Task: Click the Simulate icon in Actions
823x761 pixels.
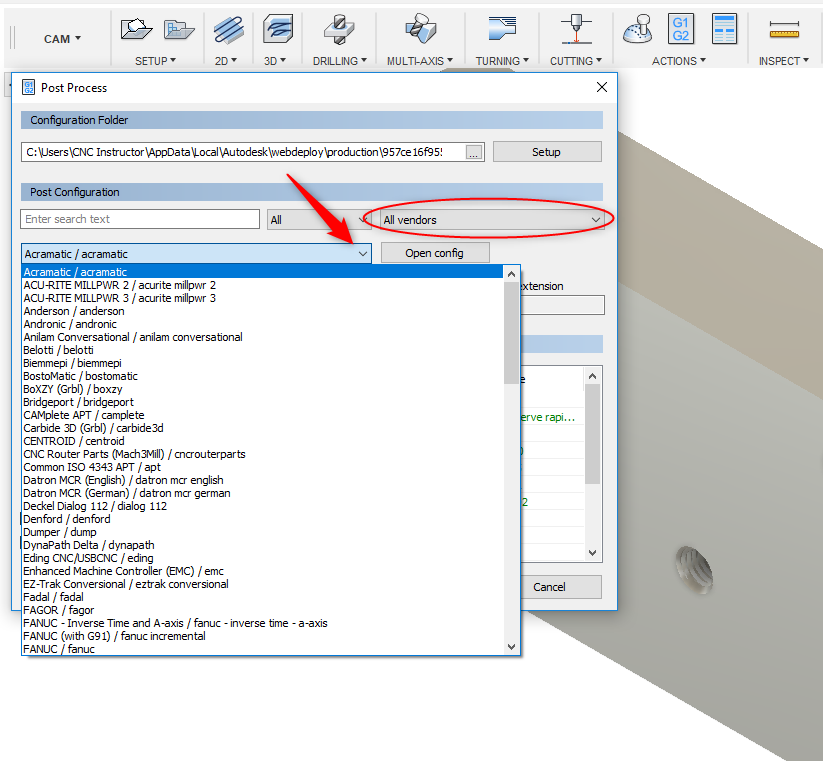Action: tap(638, 29)
